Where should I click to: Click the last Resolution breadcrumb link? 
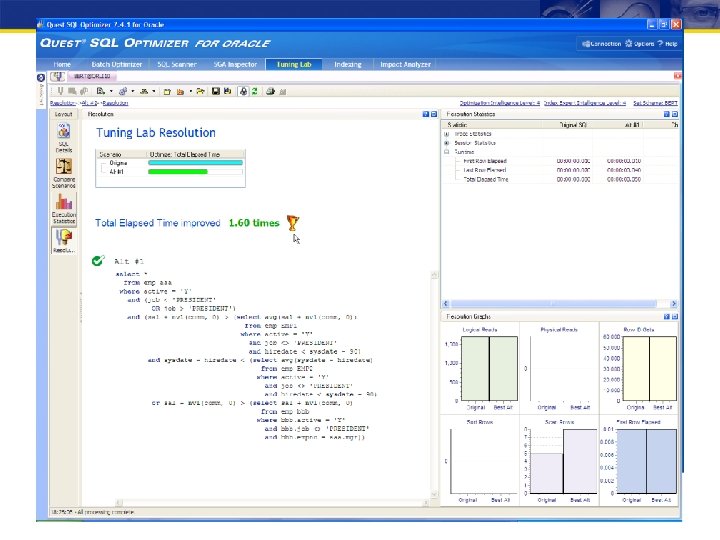pyautogui.click(x=116, y=103)
